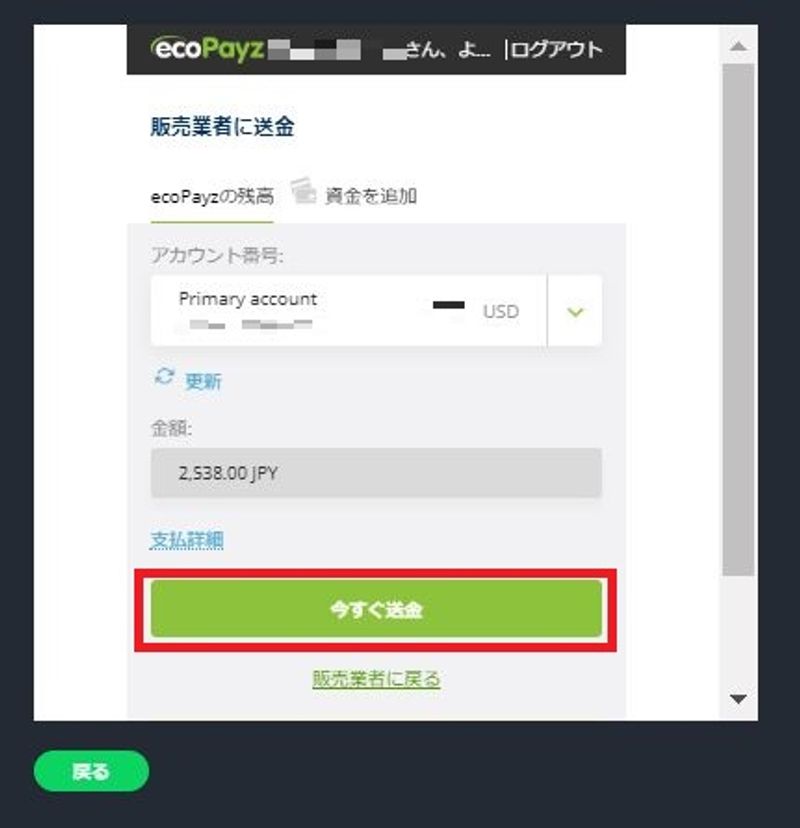Viewport: 800px width, 828px height.
Task: Click scrollbar track below the thumb
Action: click(738, 631)
